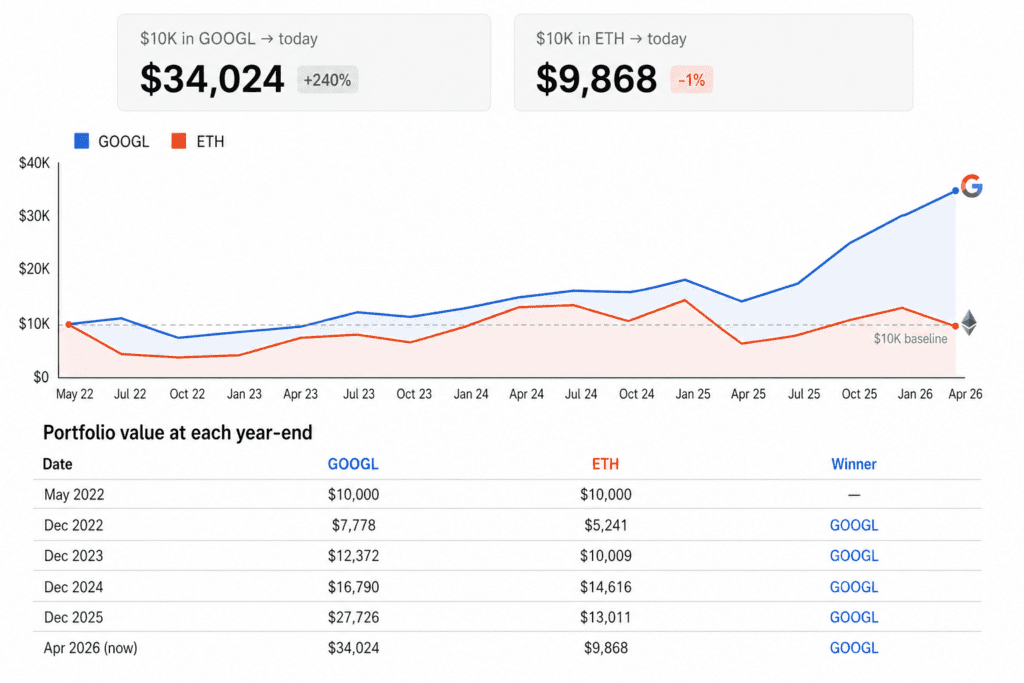Click the Ethereum diamond logo at the chart end
Image resolution: width=1024 pixels, height=683 pixels.
coord(969,323)
